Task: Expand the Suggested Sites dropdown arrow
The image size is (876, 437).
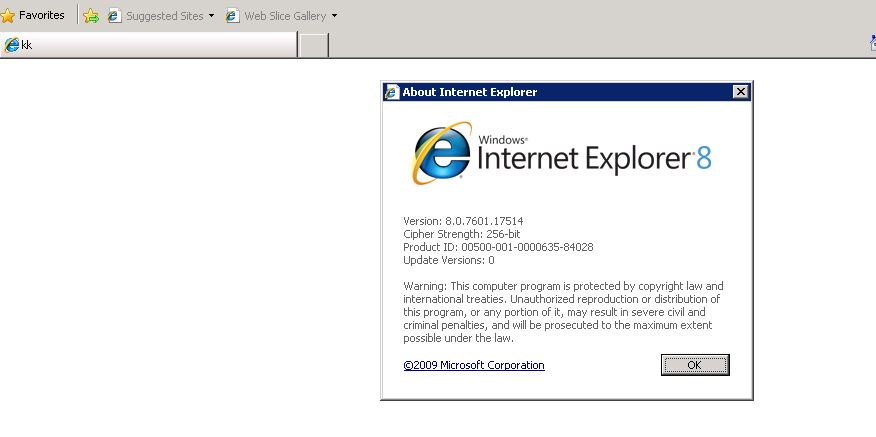Action: [212, 16]
